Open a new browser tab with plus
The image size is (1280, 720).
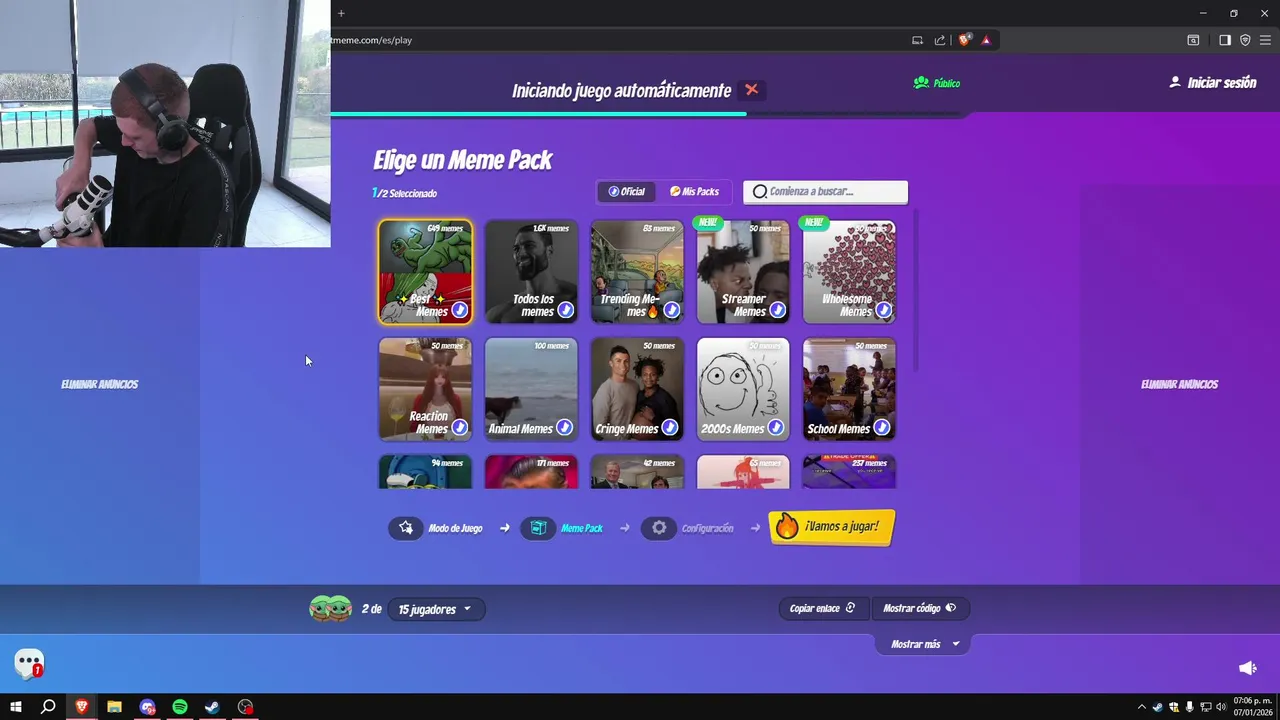tap(341, 13)
